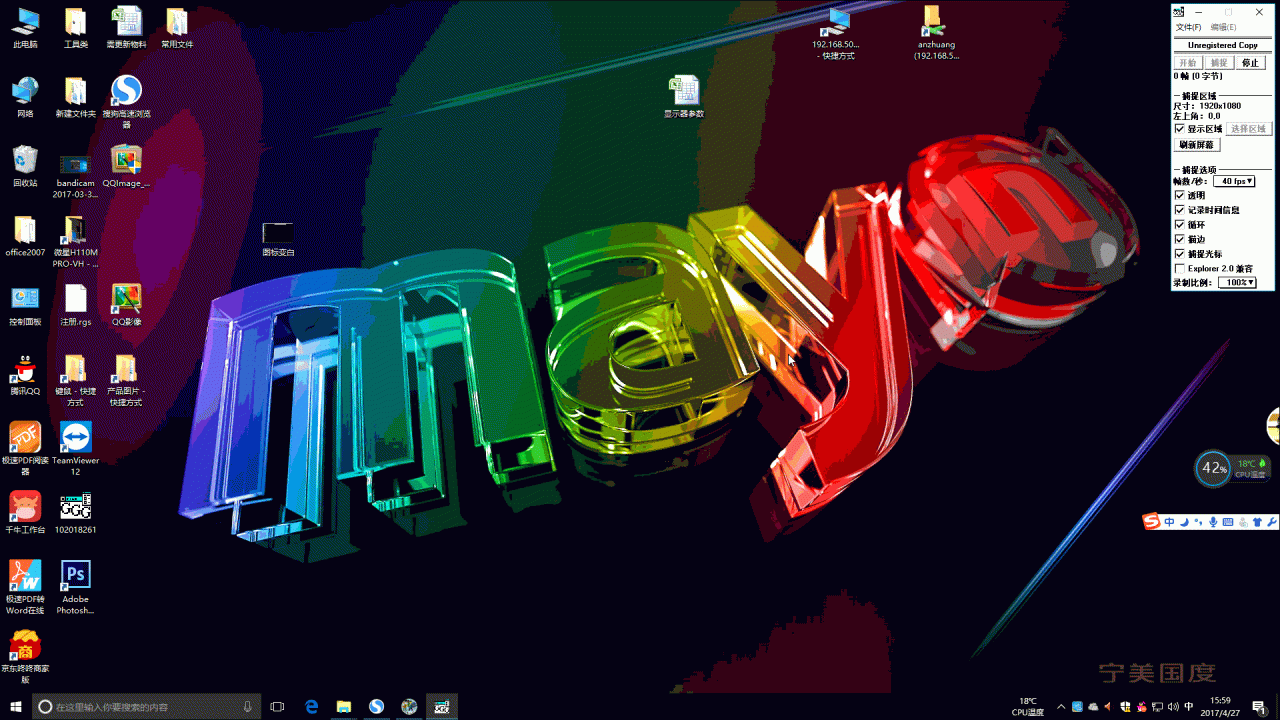
Task: Click the Sogou input S logo
Action: pyautogui.click(x=1152, y=522)
